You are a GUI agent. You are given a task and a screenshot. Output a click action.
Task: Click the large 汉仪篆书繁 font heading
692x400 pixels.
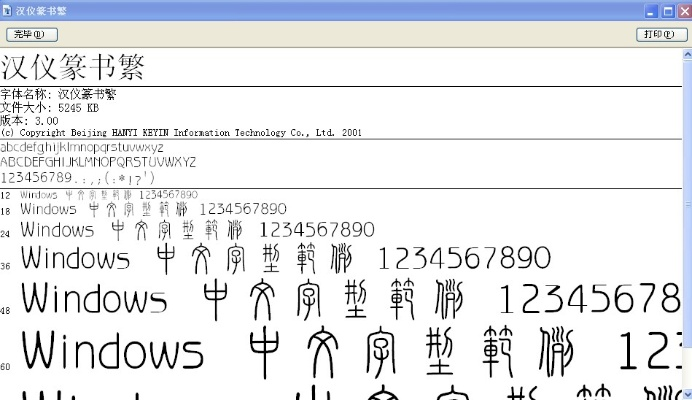coord(74,68)
